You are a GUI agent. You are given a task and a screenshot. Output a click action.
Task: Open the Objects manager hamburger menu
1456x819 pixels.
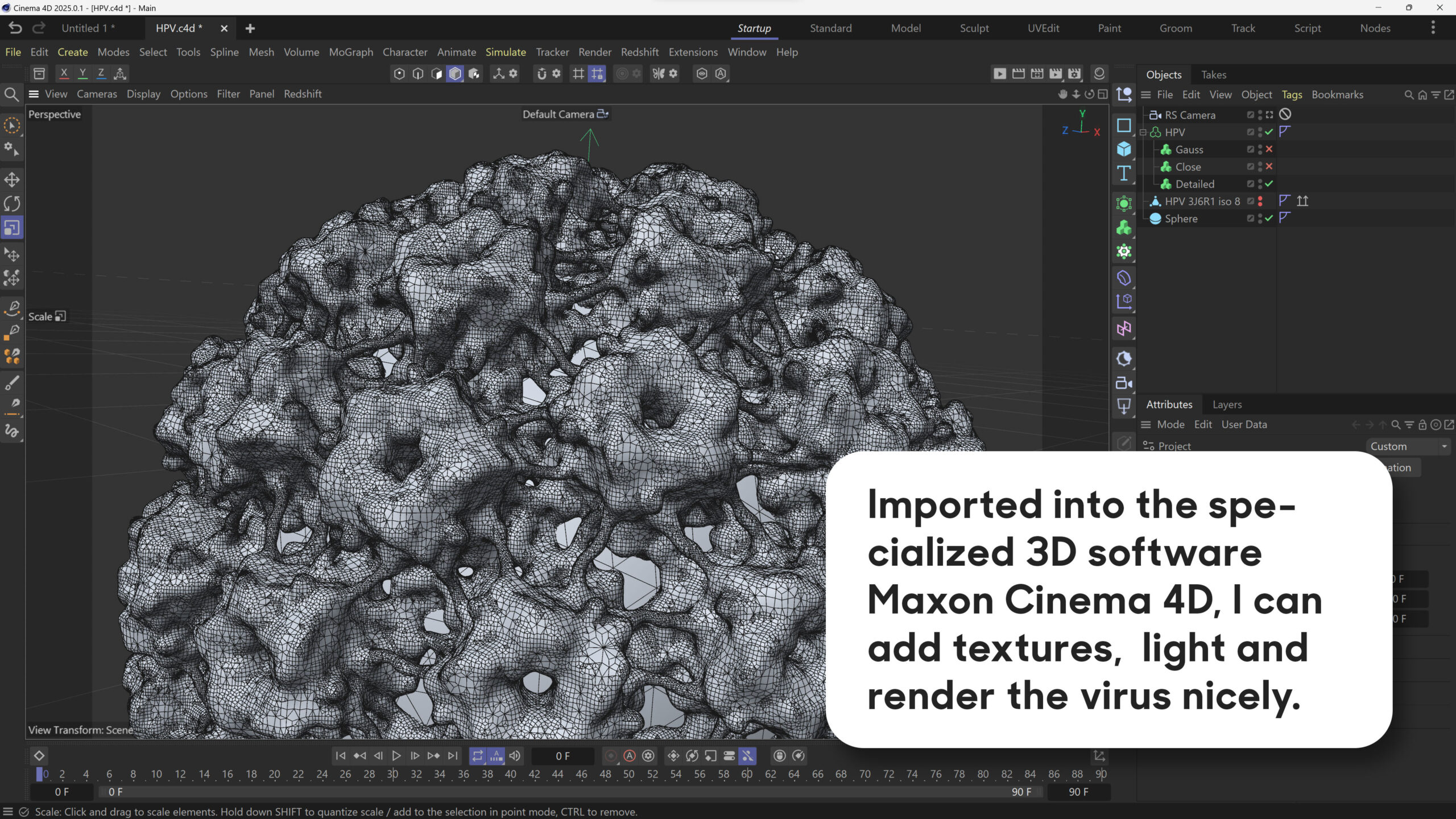click(1145, 95)
